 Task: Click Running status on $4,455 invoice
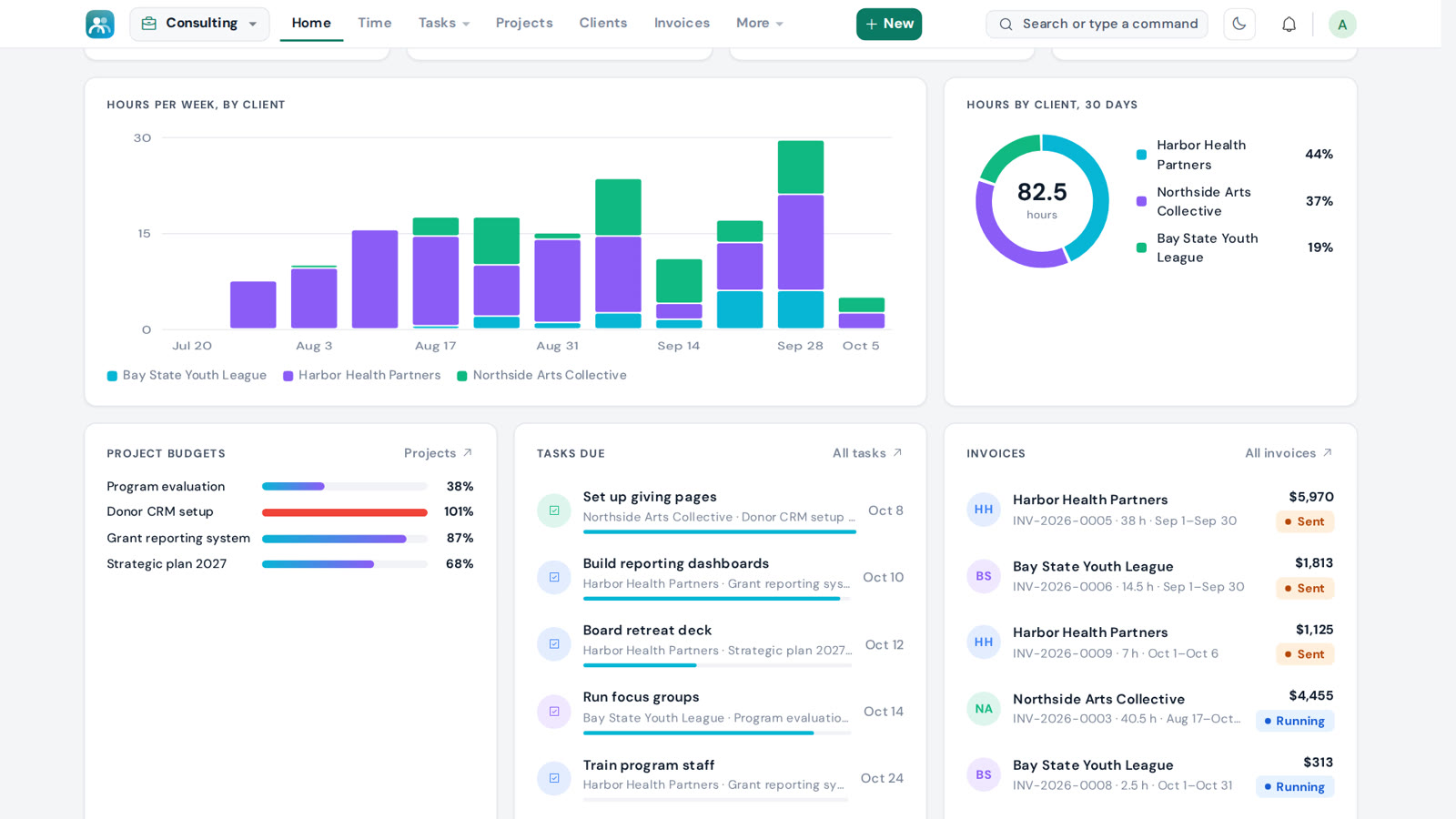point(1295,721)
